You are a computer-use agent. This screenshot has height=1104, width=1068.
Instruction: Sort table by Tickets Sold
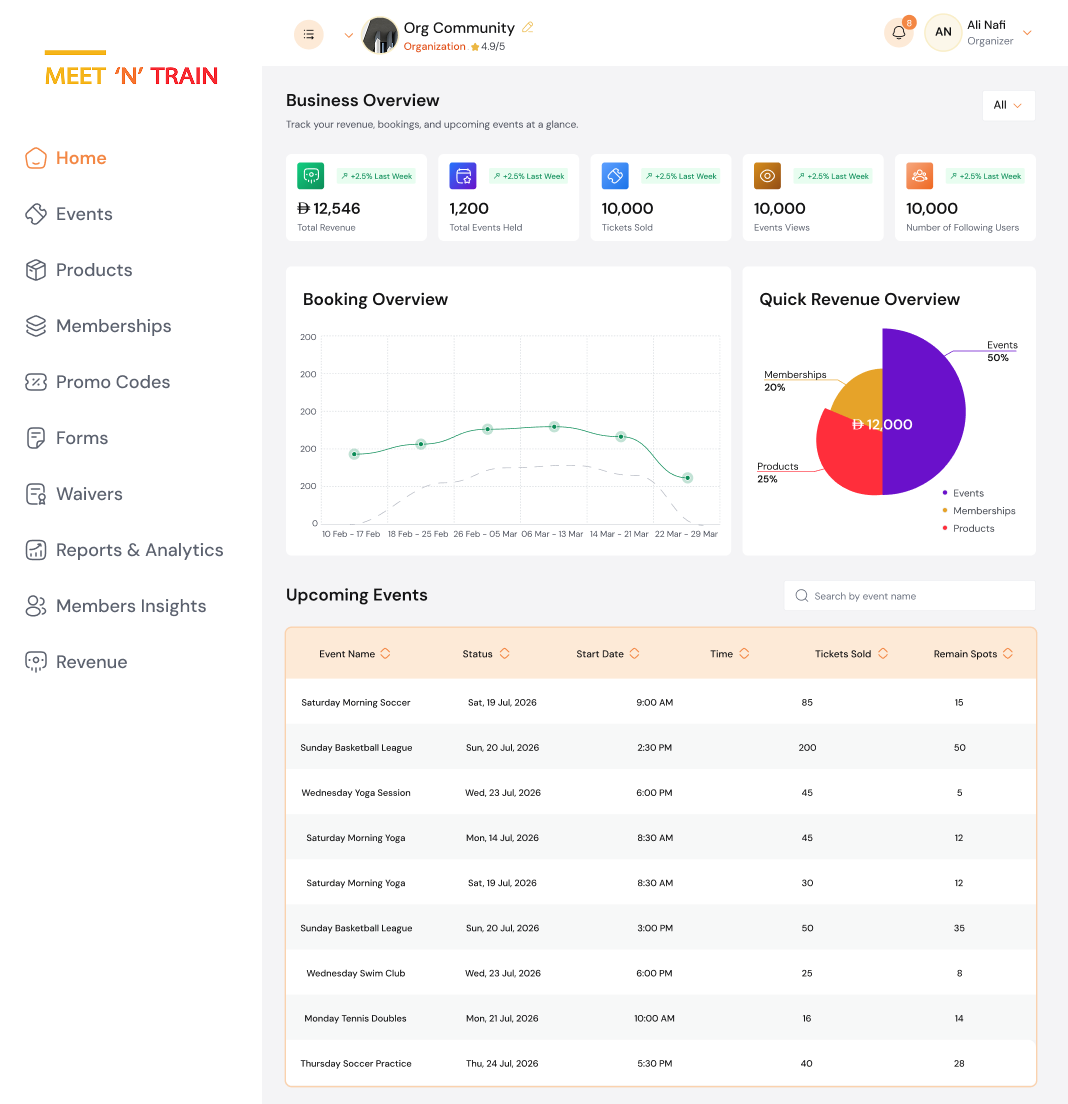tap(883, 653)
